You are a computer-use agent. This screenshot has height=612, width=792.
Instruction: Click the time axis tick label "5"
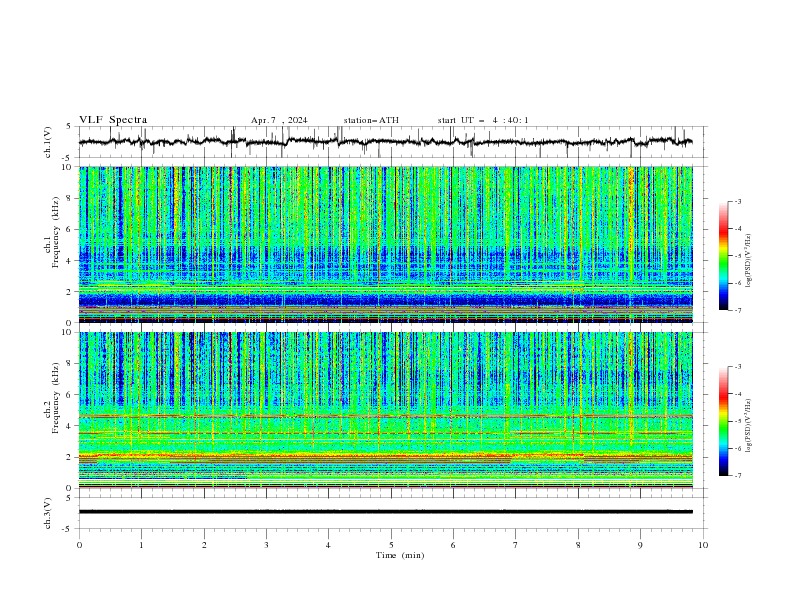tap(391, 545)
